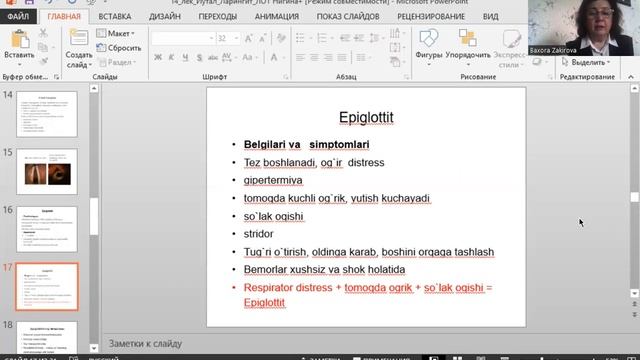Click the increase list level icon
640x360 pixels.
click(x=359, y=38)
